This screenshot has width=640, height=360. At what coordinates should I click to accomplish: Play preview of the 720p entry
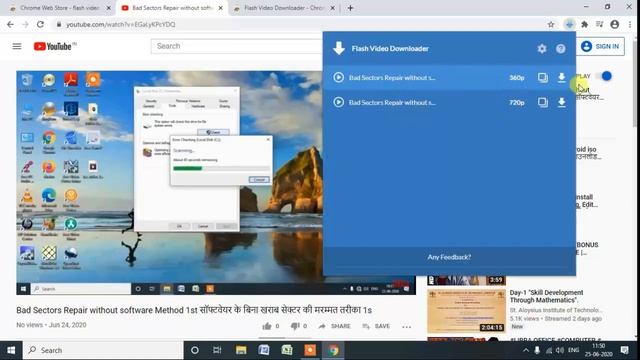point(338,102)
